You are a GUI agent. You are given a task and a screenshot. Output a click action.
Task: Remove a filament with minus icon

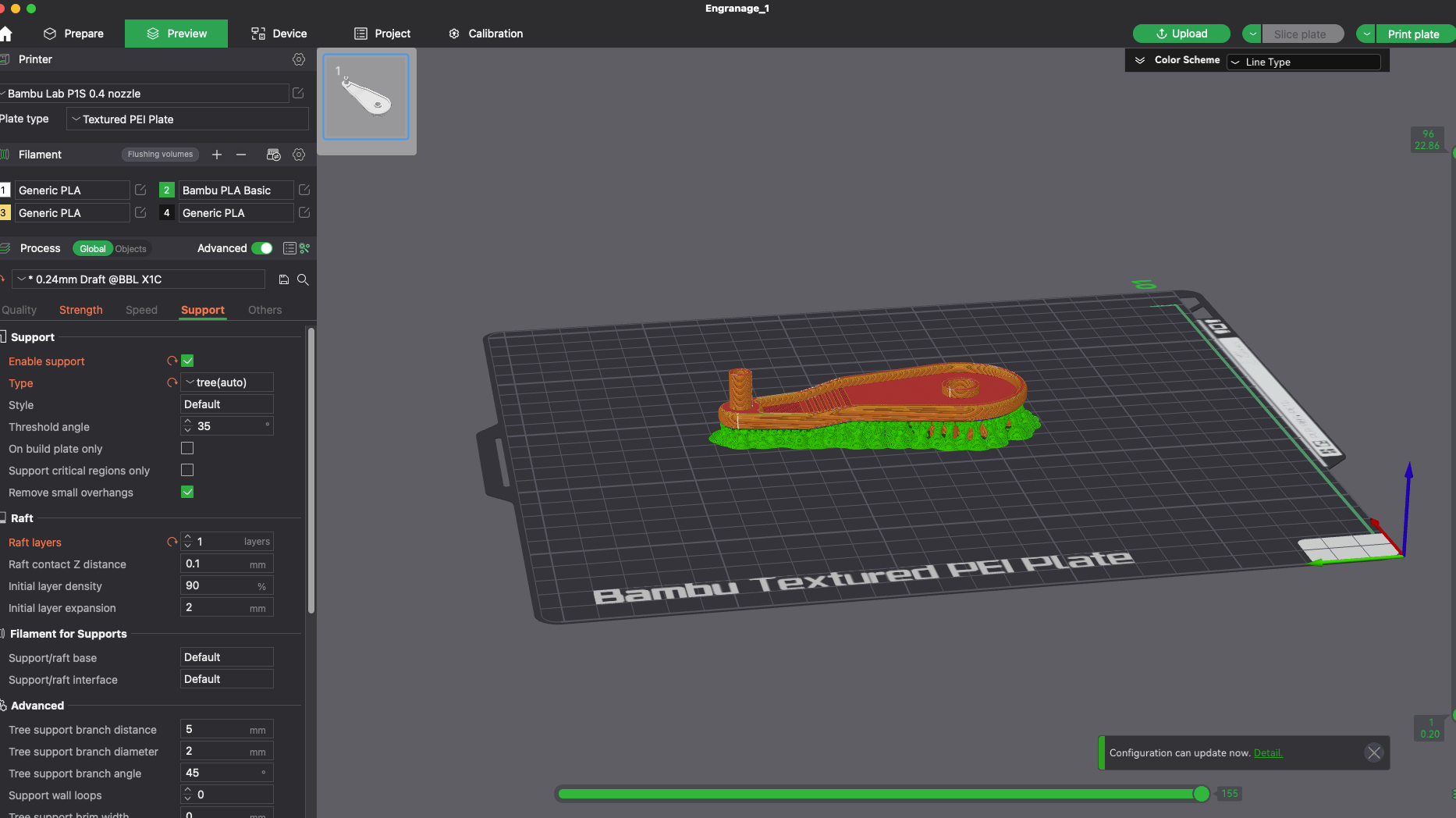pyautogui.click(x=241, y=155)
